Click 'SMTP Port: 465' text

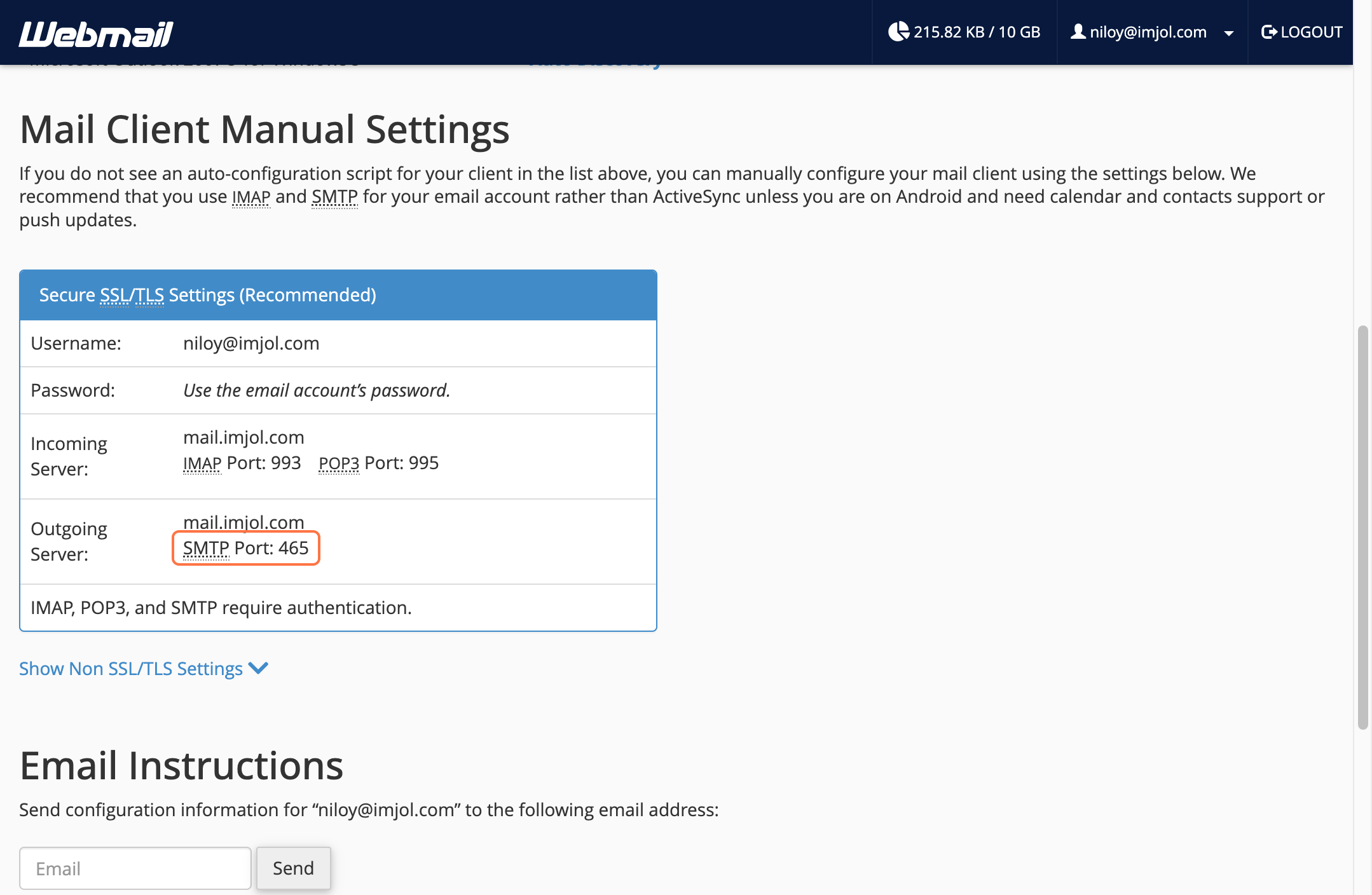(x=245, y=548)
